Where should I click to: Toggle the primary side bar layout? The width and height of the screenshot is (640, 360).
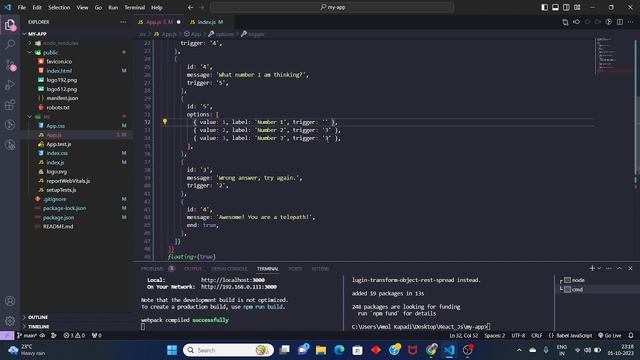point(544,7)
